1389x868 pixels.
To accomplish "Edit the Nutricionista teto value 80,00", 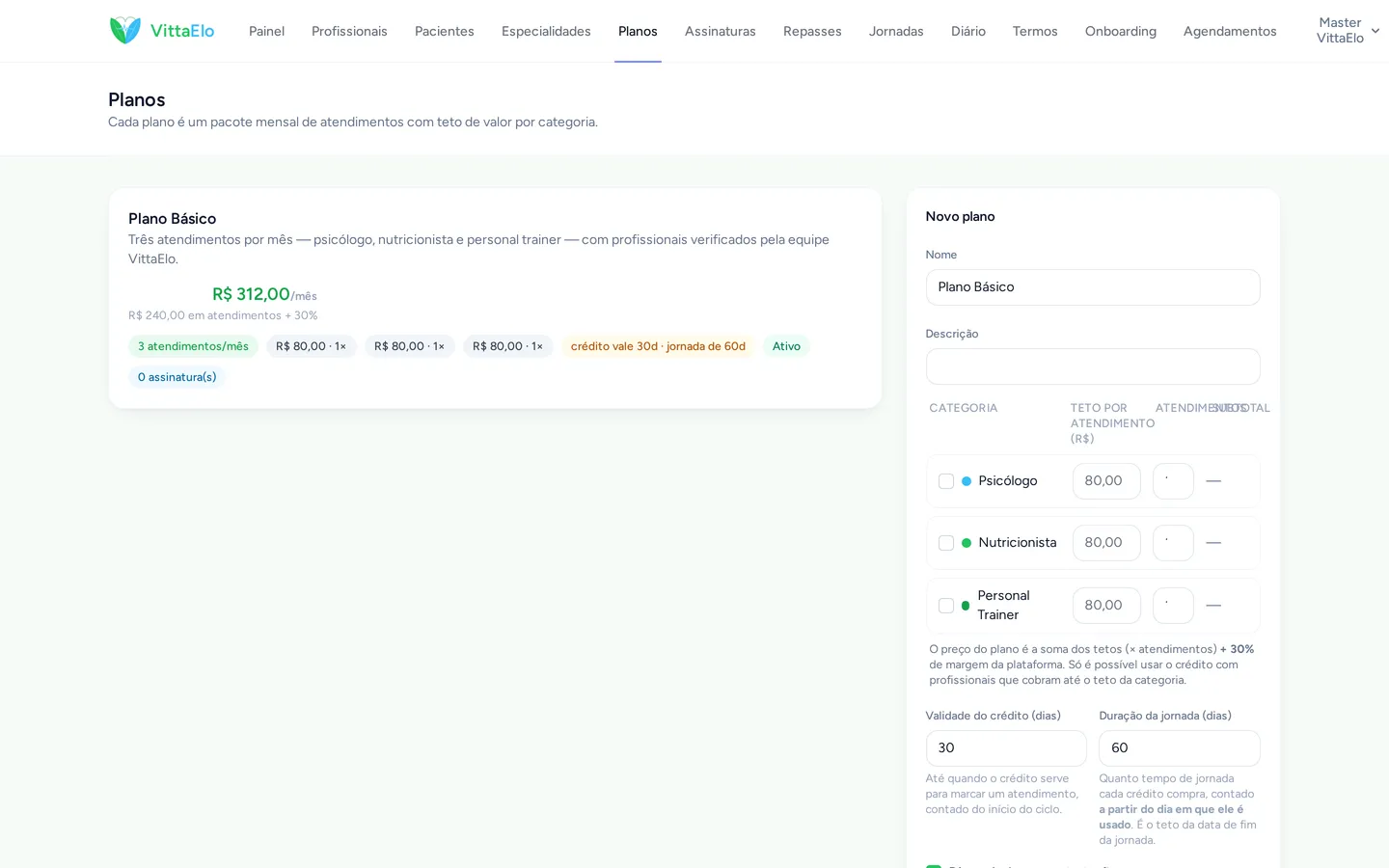I will pos(1106,543).
